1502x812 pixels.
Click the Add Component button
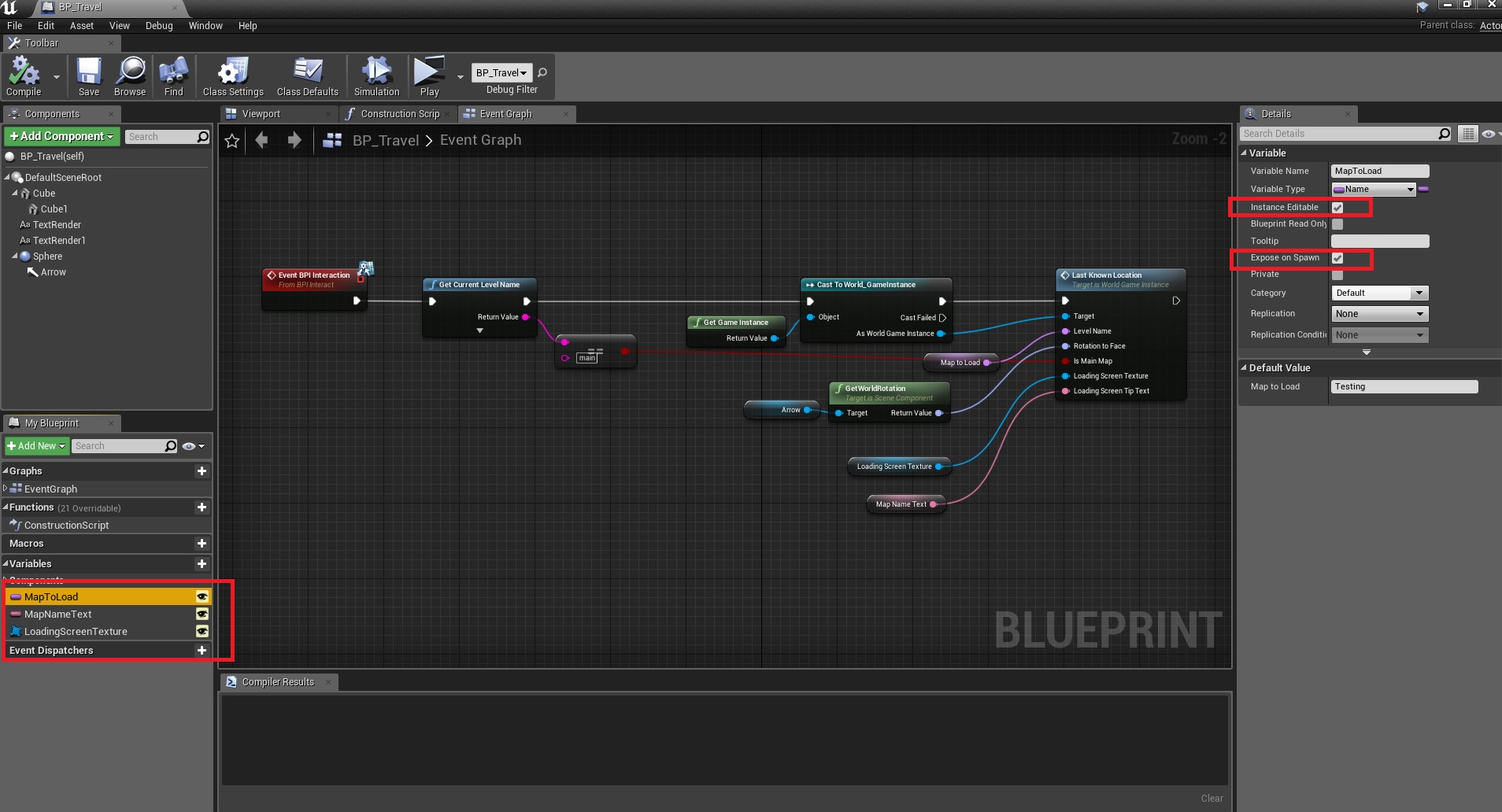[61, 137]
